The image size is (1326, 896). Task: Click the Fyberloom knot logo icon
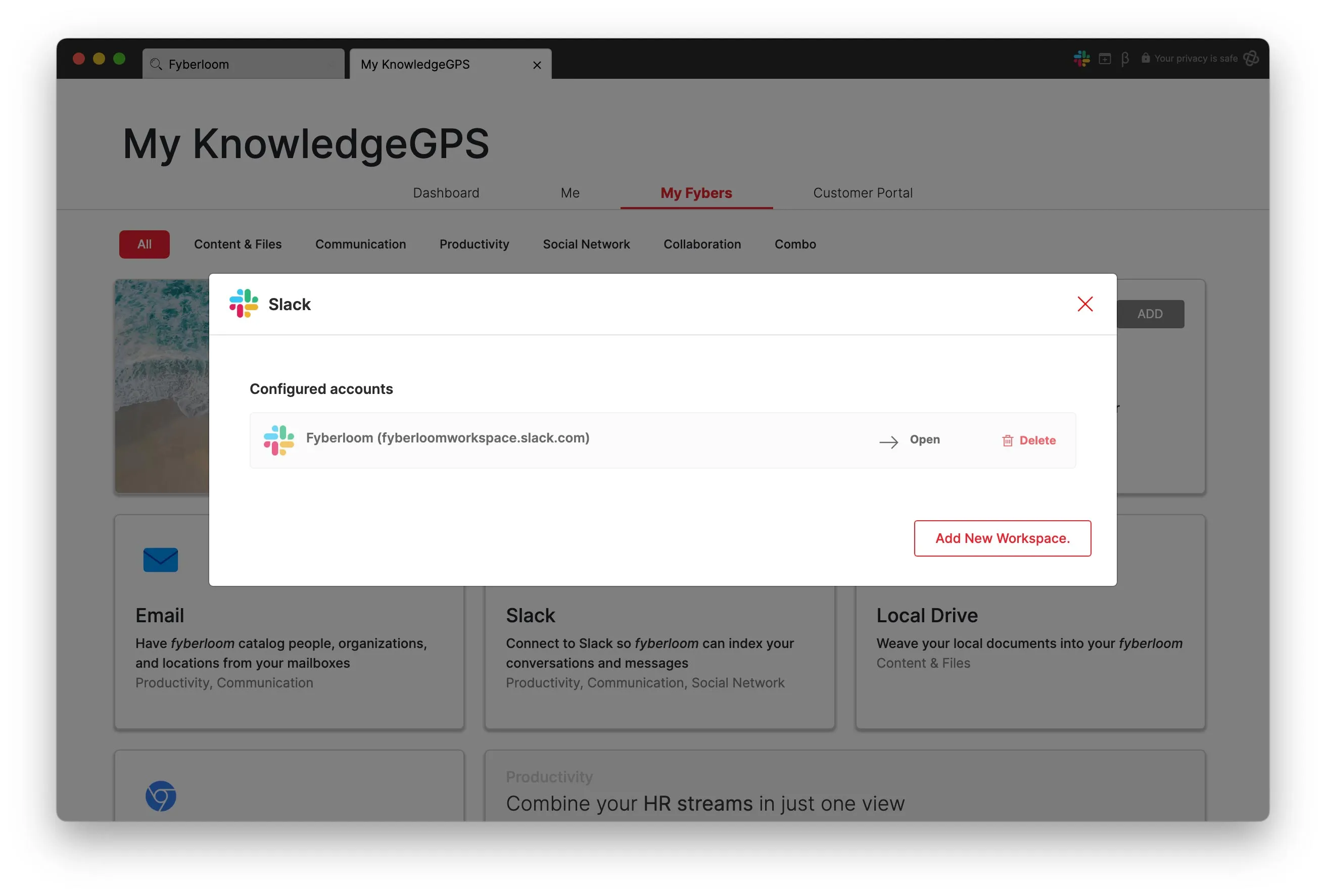click(1250, 58)
